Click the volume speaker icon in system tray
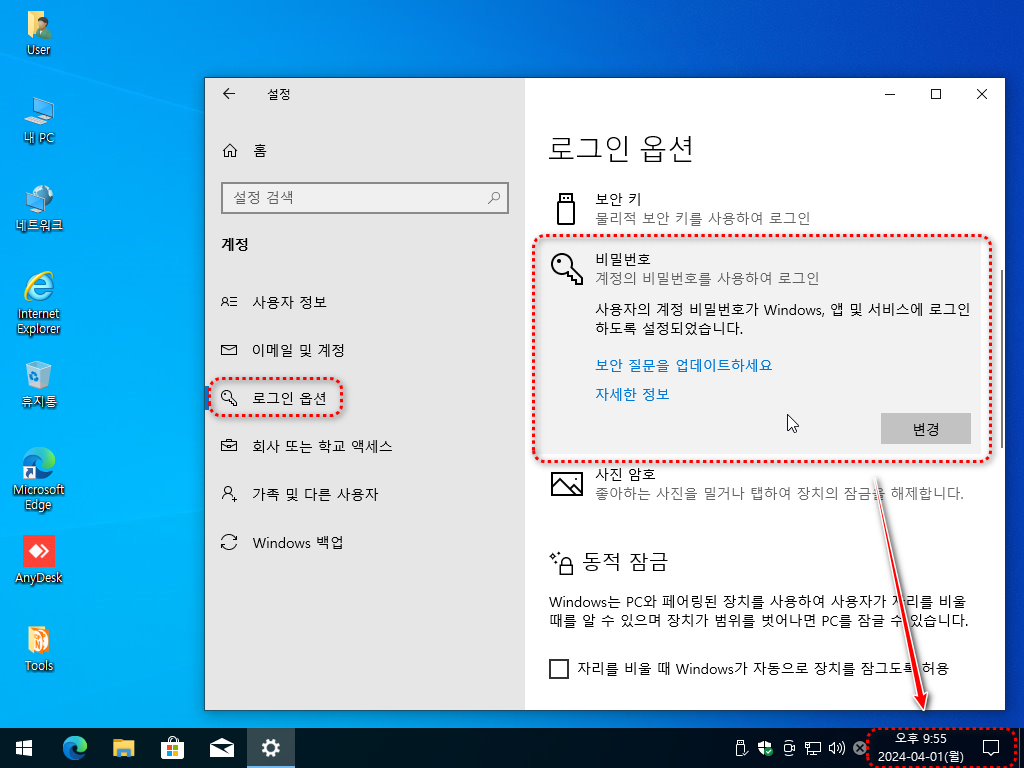This screenshot has height=768, width=1024. click(837, 747)
